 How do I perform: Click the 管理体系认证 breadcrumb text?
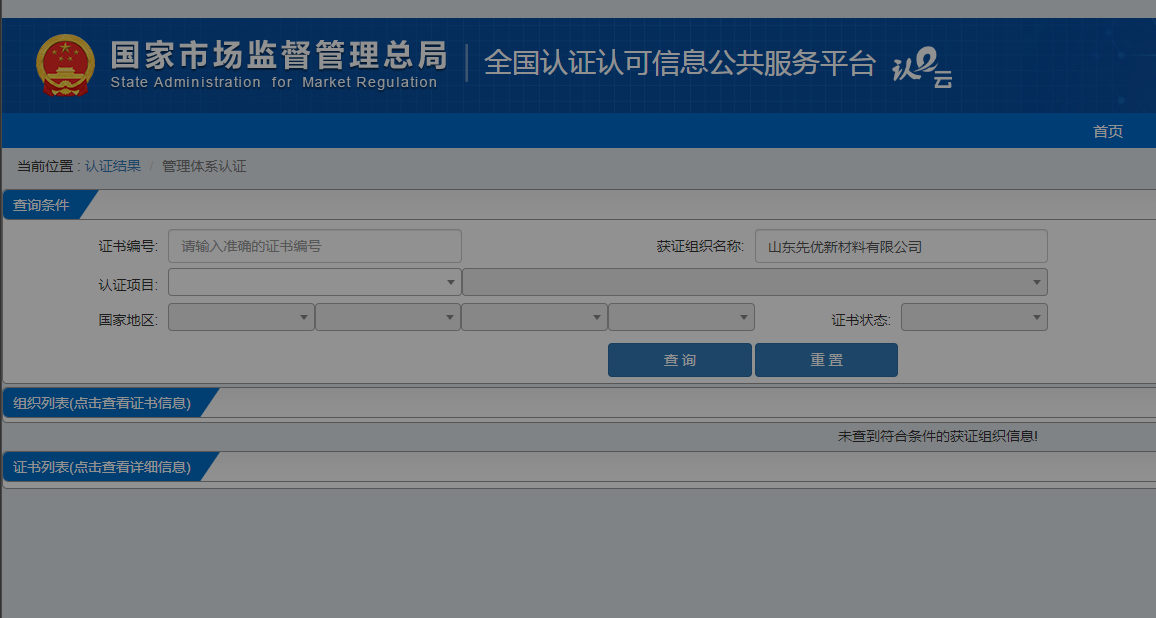pos(204,166)
